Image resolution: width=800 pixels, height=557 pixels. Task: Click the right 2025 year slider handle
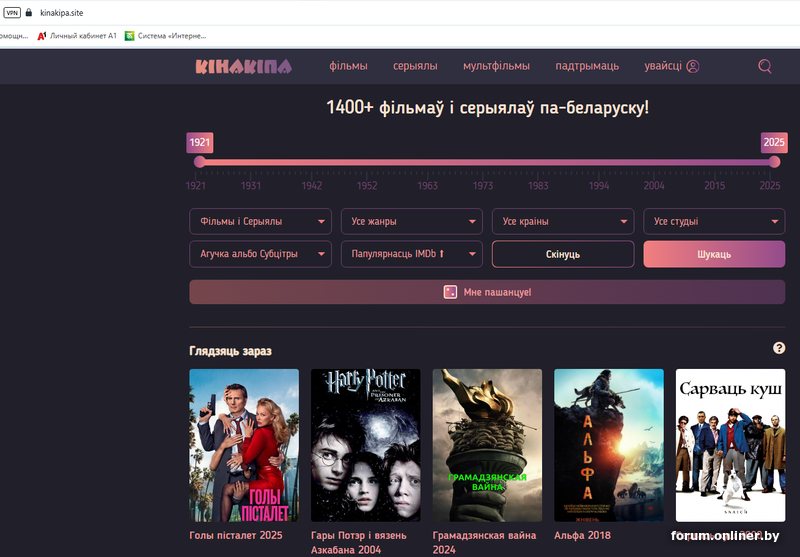tap(774, 162)
